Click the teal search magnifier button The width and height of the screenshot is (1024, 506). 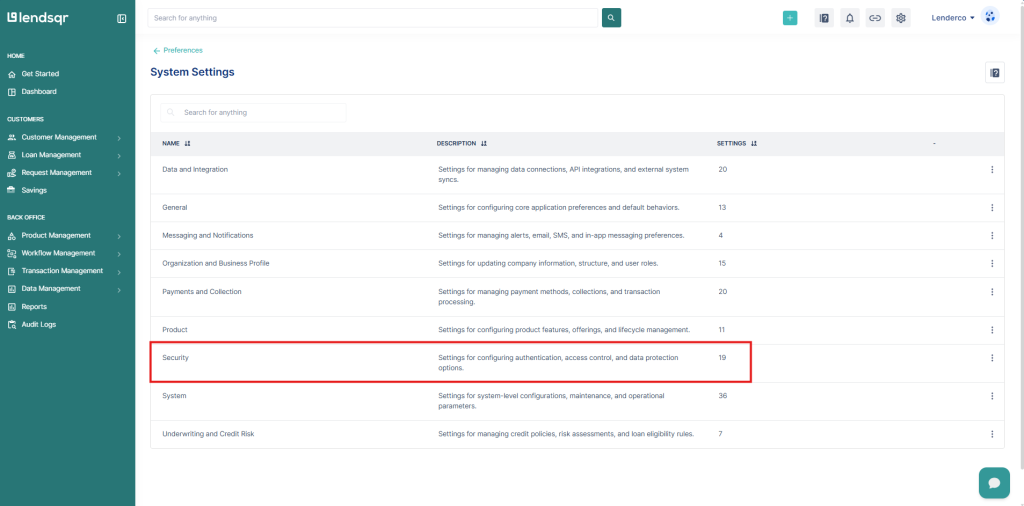(611, 18)
